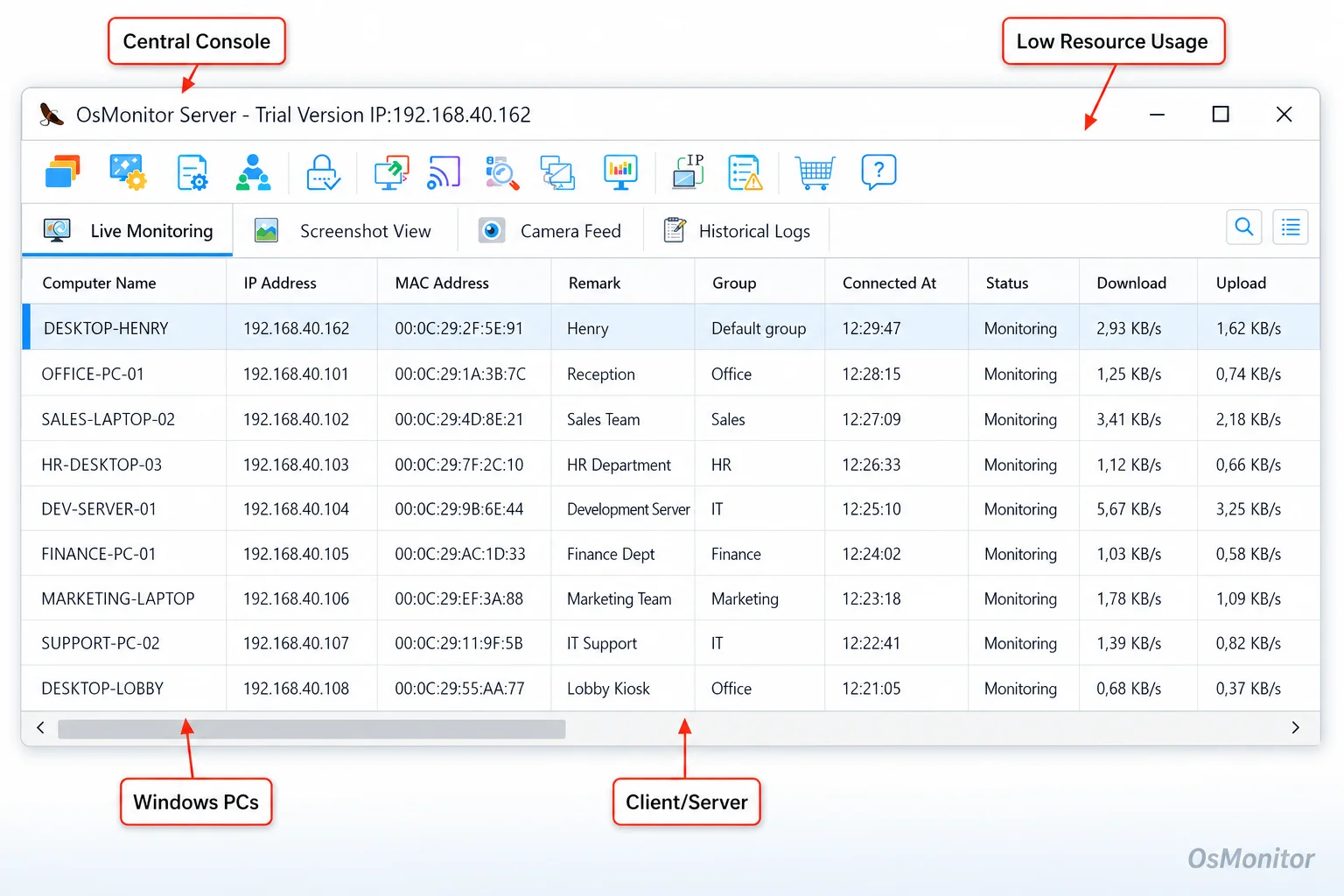Image resolution: width=1344 pixels, height=896 pixels.
Task: Open the monitor with gear settings icon
Action: [128, 171]
